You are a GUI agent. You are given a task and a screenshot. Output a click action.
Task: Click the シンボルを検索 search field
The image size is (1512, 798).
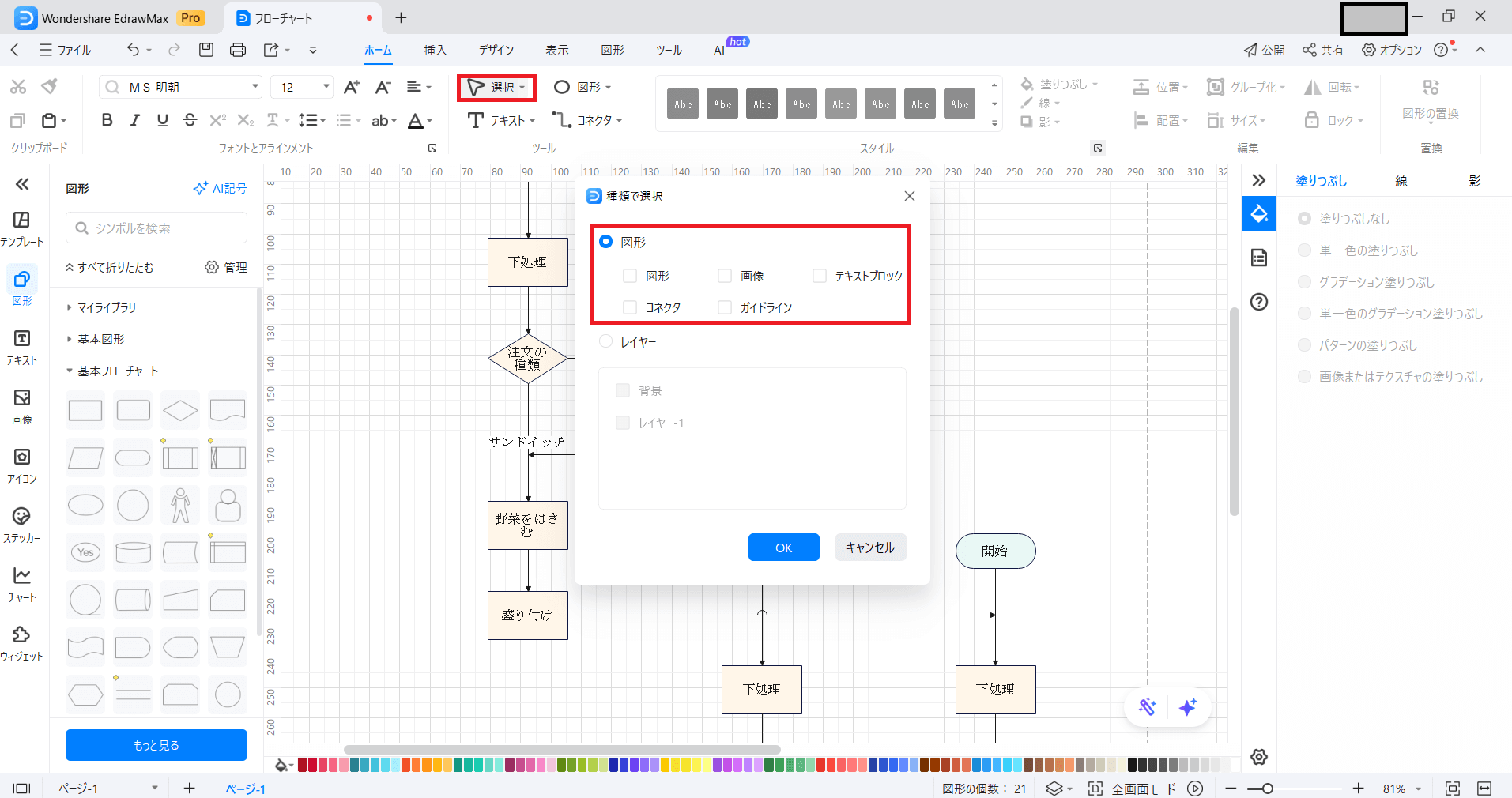(156, 228)
